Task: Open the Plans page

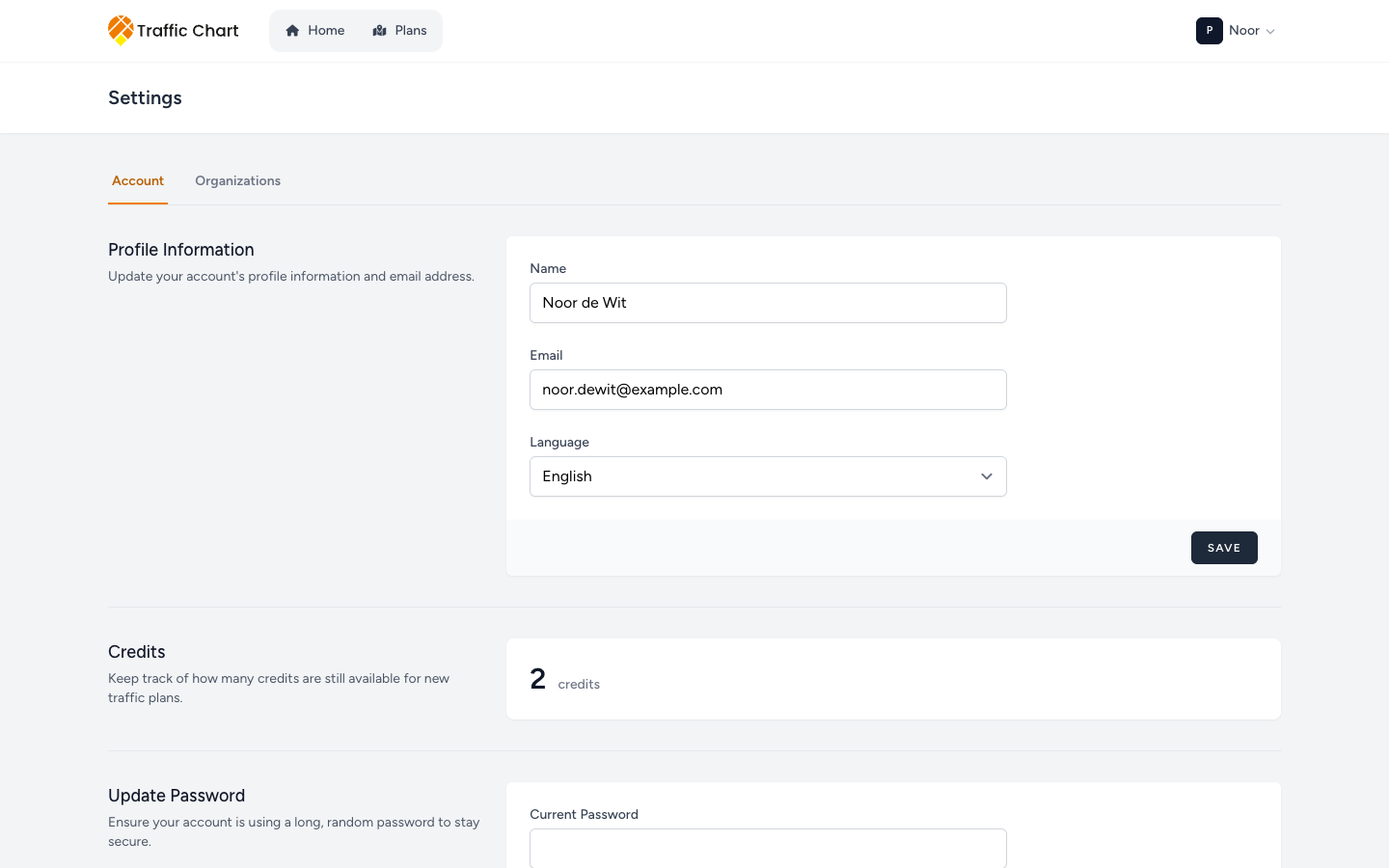Action: click(399, 31)
